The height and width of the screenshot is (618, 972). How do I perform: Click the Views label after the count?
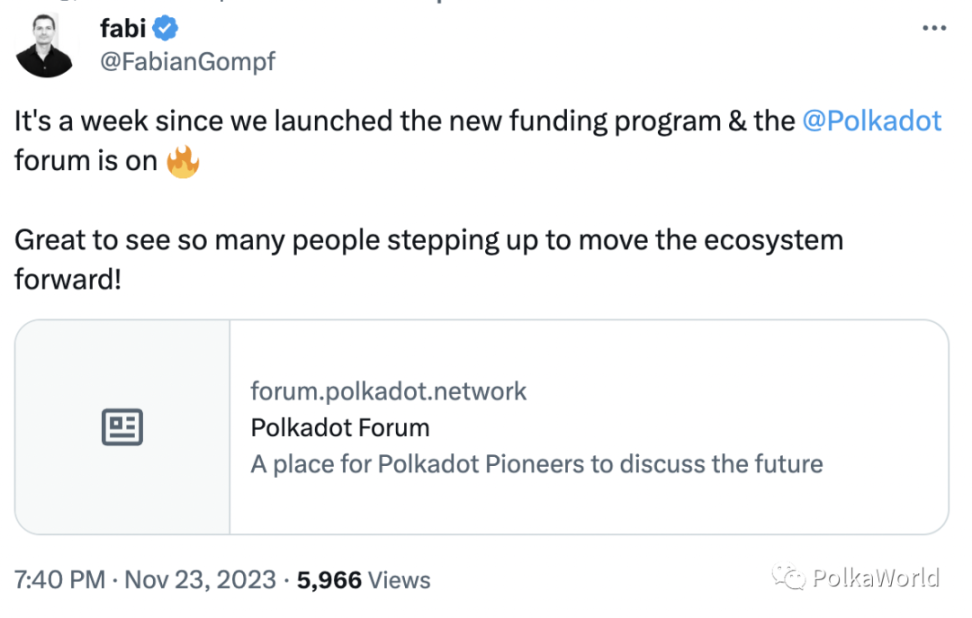pos(400,580)
